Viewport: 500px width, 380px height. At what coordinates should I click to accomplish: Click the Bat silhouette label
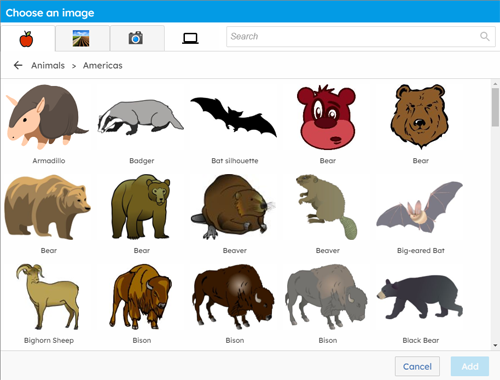235,161
